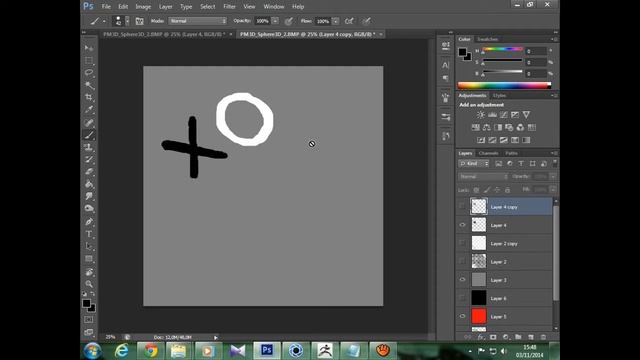Image resolution: width=640 pixels, height=360 pixels.
Task: Hide Layer 5 using its eye icon
Action: pos(462,316)
